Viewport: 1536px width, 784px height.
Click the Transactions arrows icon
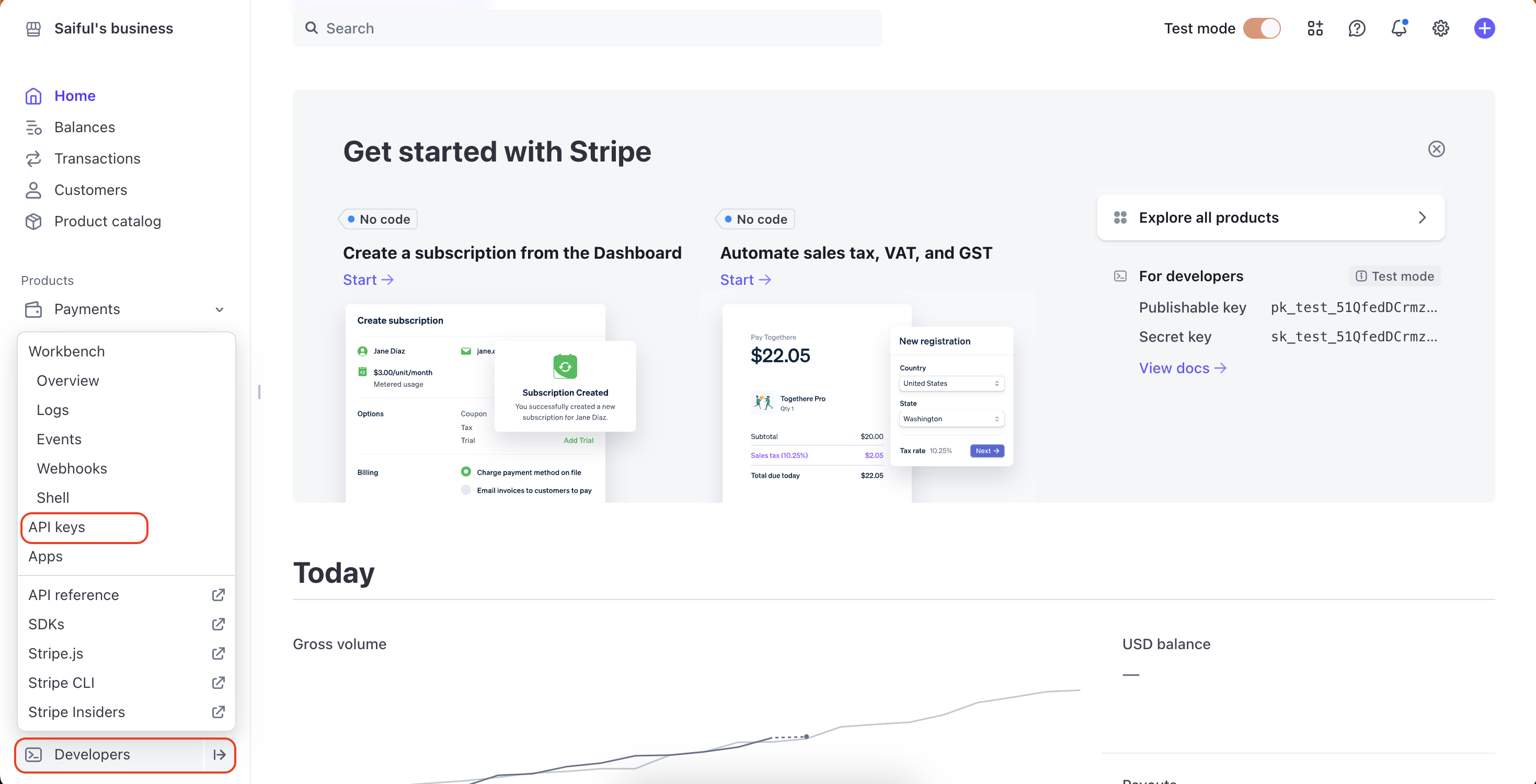pos(33,158)
